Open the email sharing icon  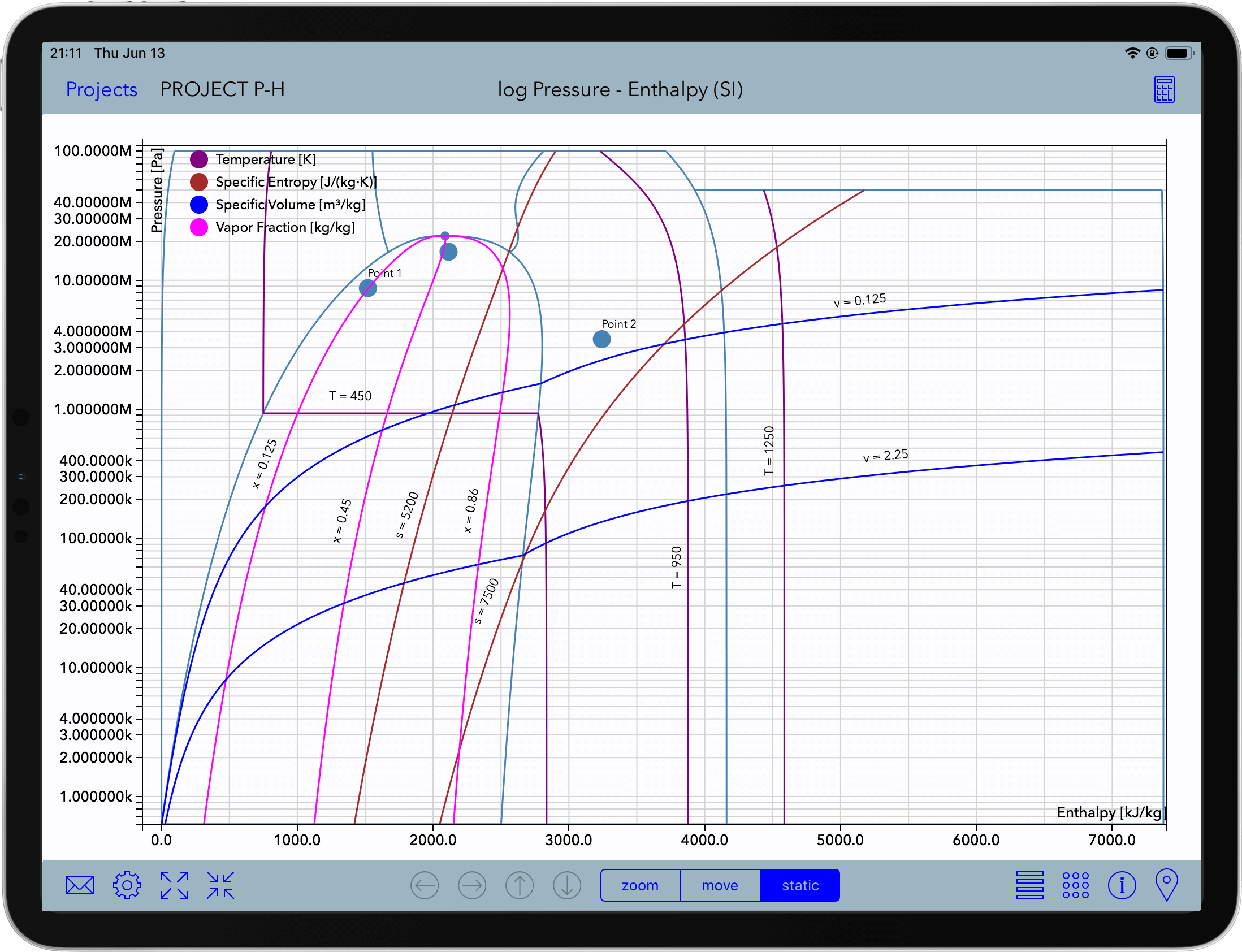pos(79,885)
